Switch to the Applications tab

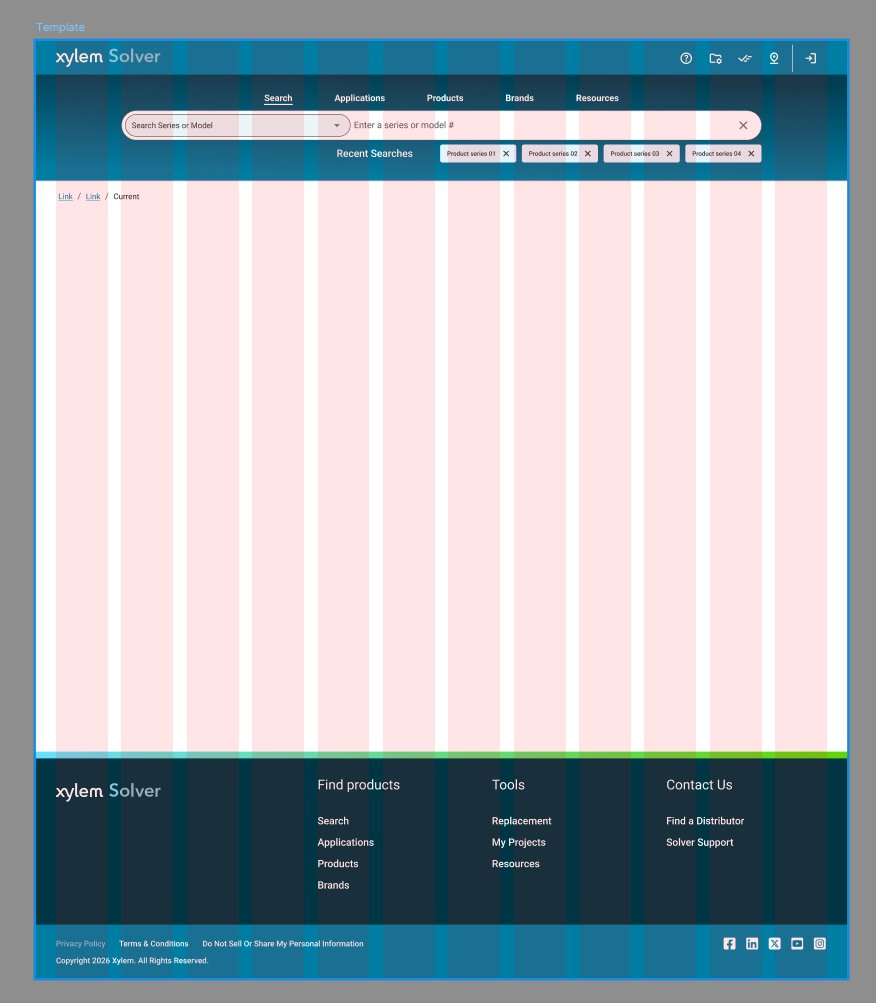pyautogui.click(x=359, y=98)
